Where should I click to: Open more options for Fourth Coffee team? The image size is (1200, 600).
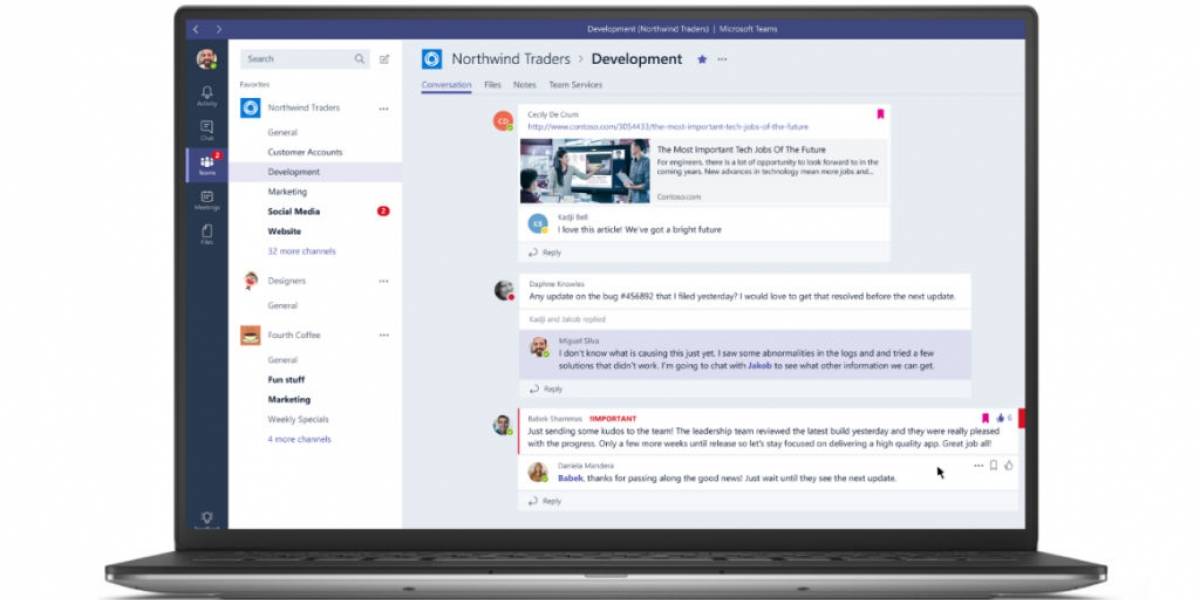[383, 335]
